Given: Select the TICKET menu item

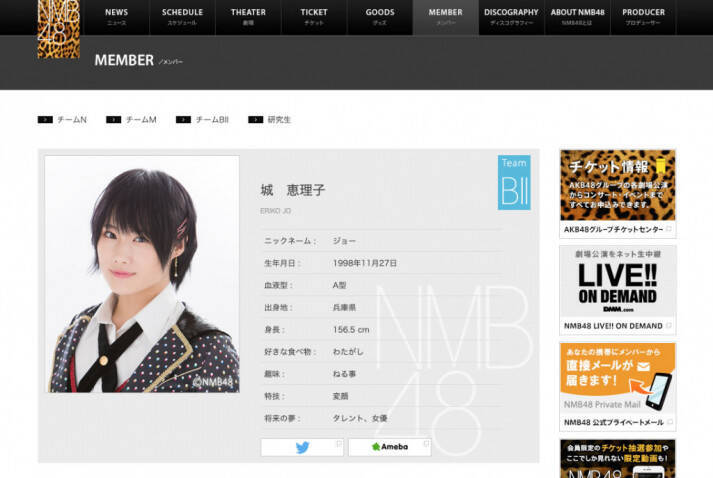Looking at the screenshot, I should pos(313,17).
